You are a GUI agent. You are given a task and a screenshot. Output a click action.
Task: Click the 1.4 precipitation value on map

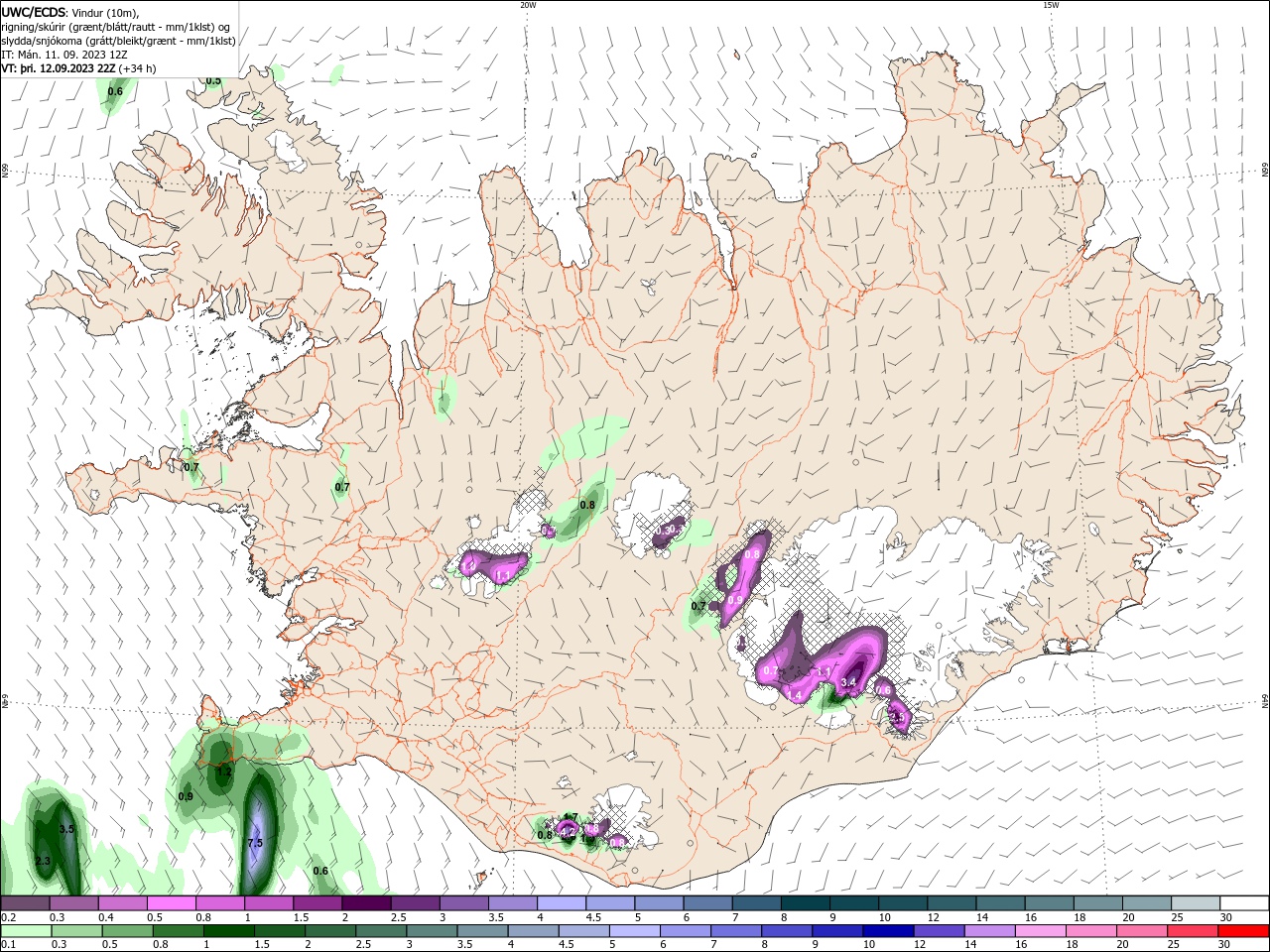pyautogui.click(x=794, y=695)
